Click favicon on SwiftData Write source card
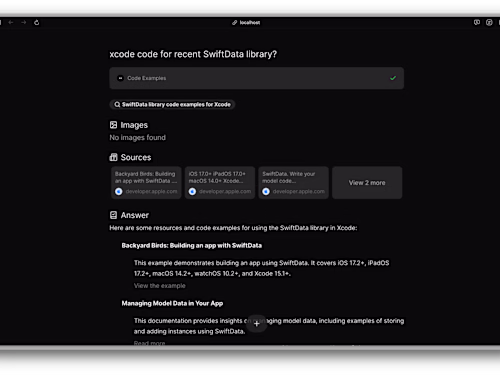500x375 pixels. (266, 191)
